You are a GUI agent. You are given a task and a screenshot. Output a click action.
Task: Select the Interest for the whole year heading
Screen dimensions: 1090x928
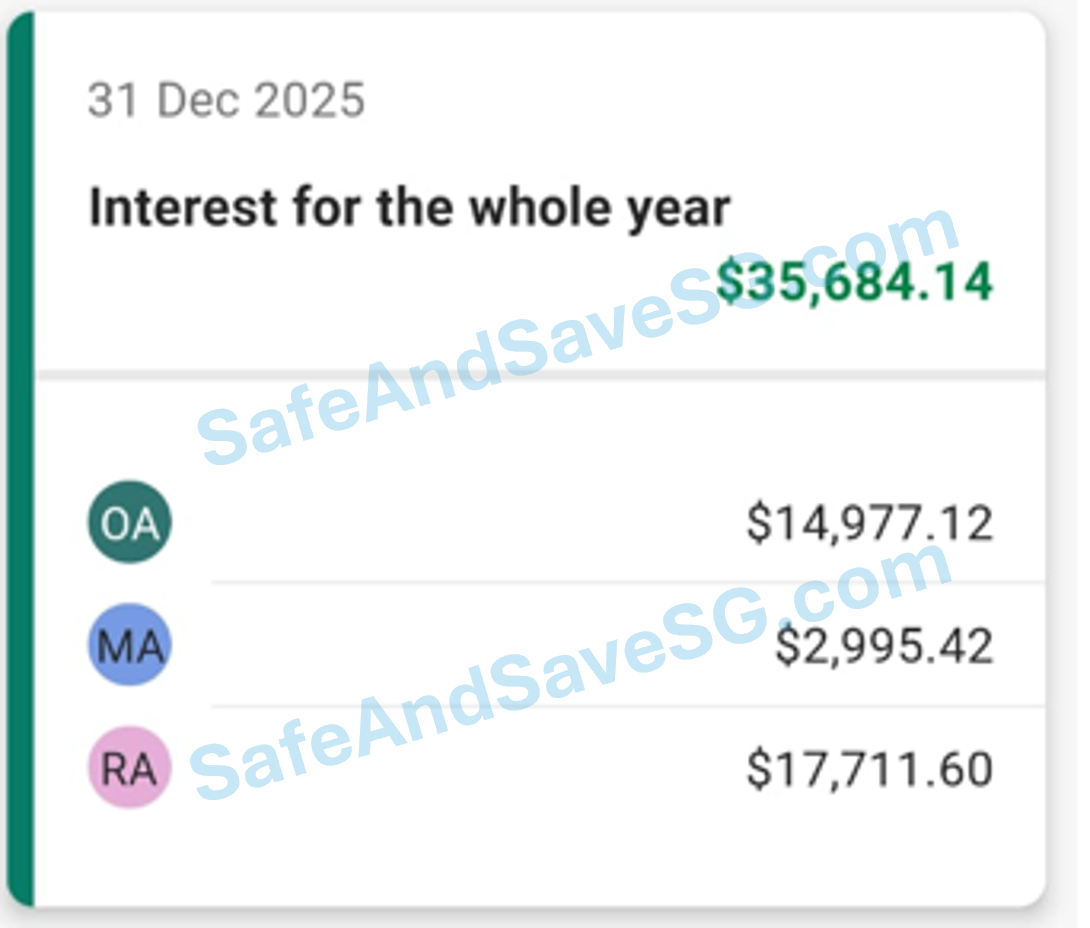coord(410,206)
